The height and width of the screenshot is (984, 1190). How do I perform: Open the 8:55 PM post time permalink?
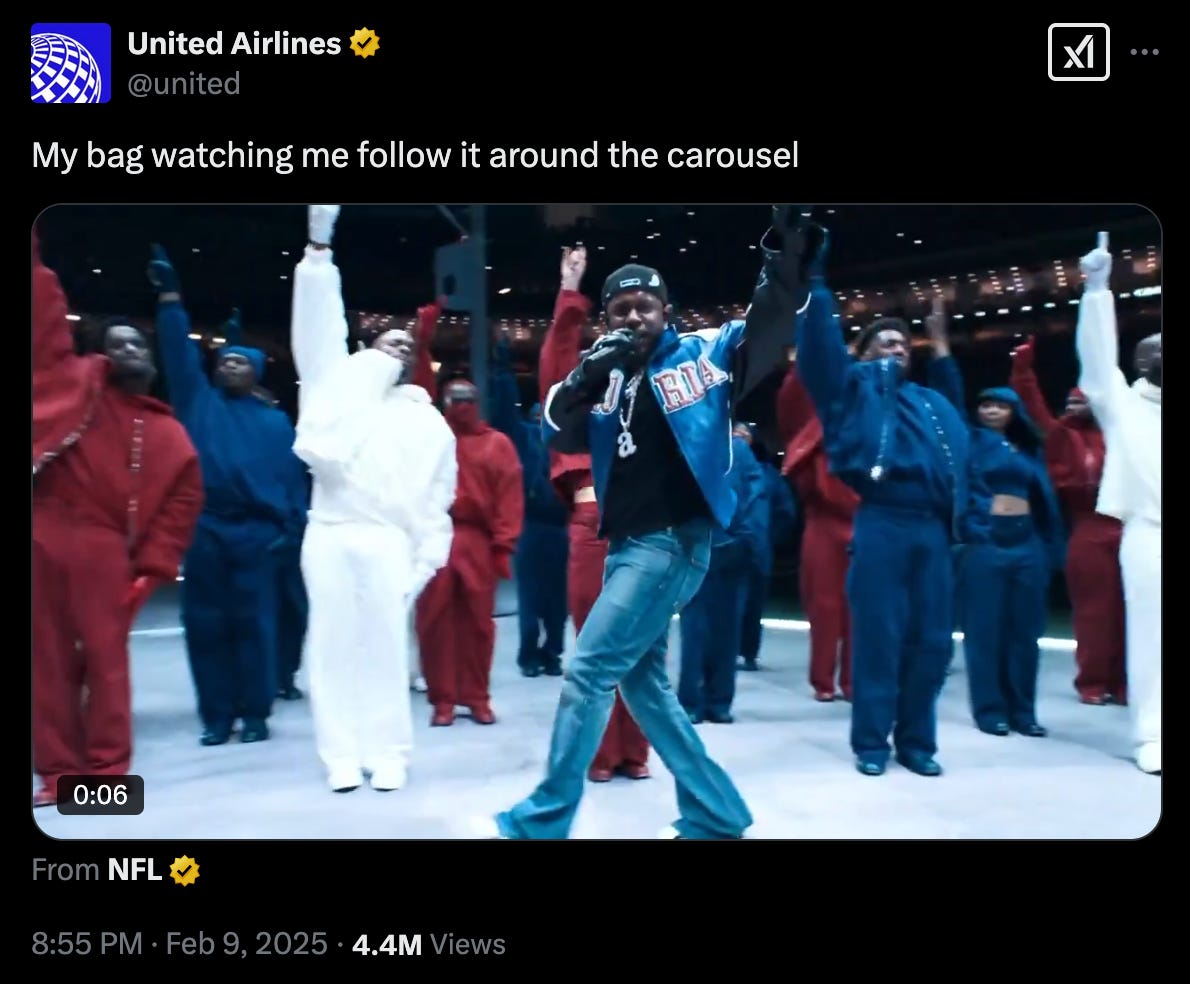click(x=87, y=944)
